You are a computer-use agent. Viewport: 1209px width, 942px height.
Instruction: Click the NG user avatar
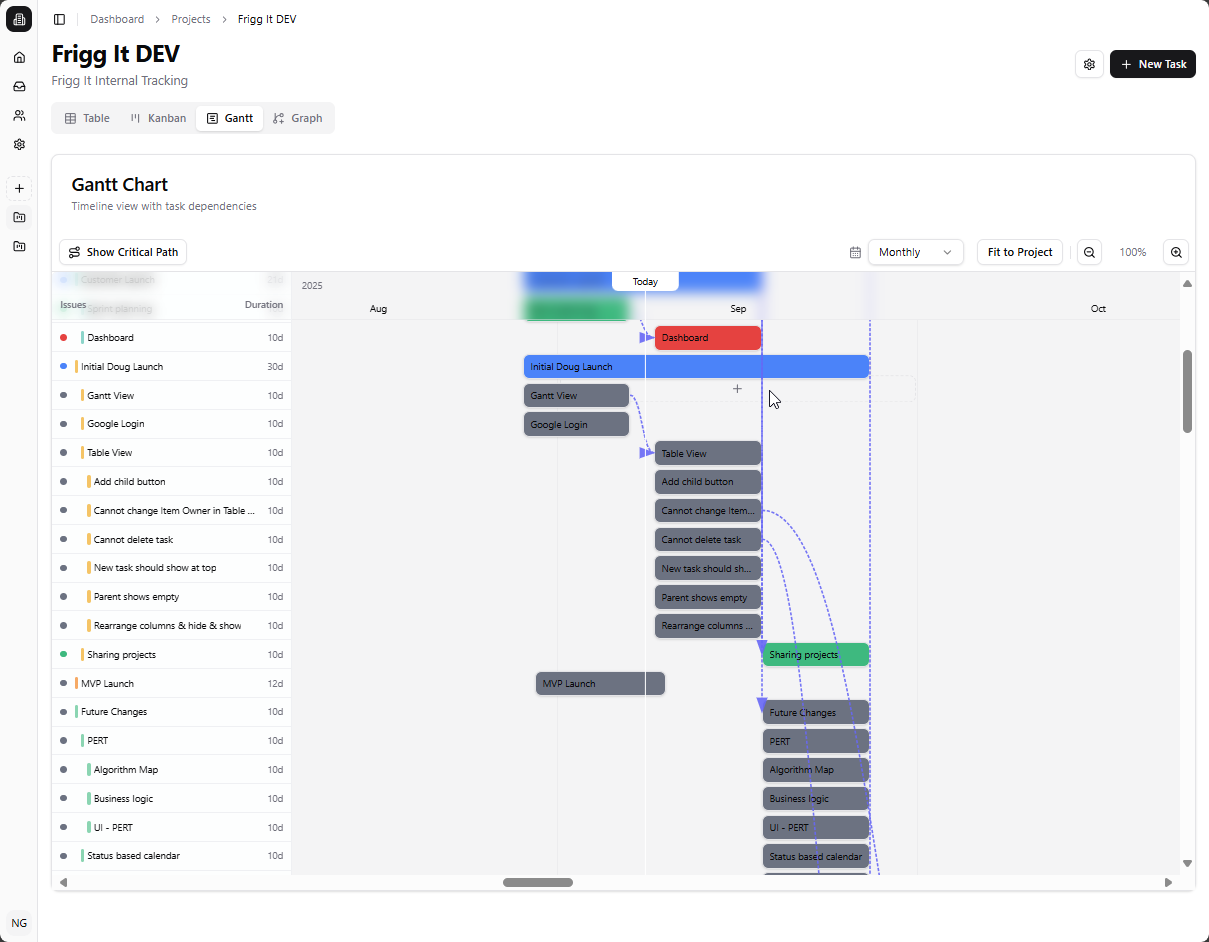[x=19, y=923]
